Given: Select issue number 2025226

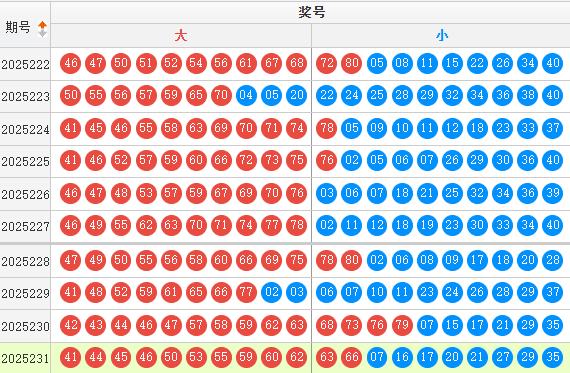Looking at the screenshot, I should [25, 194].
